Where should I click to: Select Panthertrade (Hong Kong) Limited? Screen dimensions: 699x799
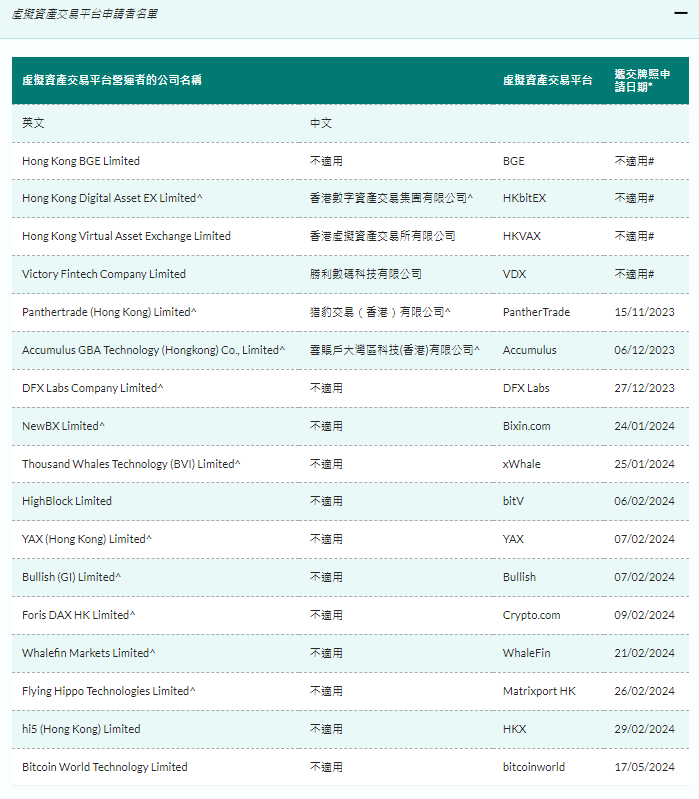coord(109,312)
